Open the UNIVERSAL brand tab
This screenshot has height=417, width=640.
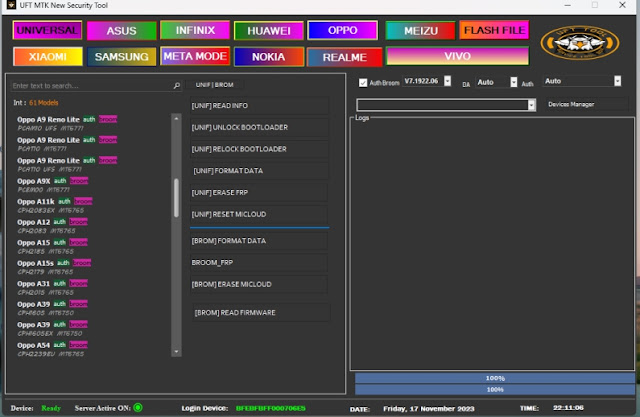coord(47,30)
